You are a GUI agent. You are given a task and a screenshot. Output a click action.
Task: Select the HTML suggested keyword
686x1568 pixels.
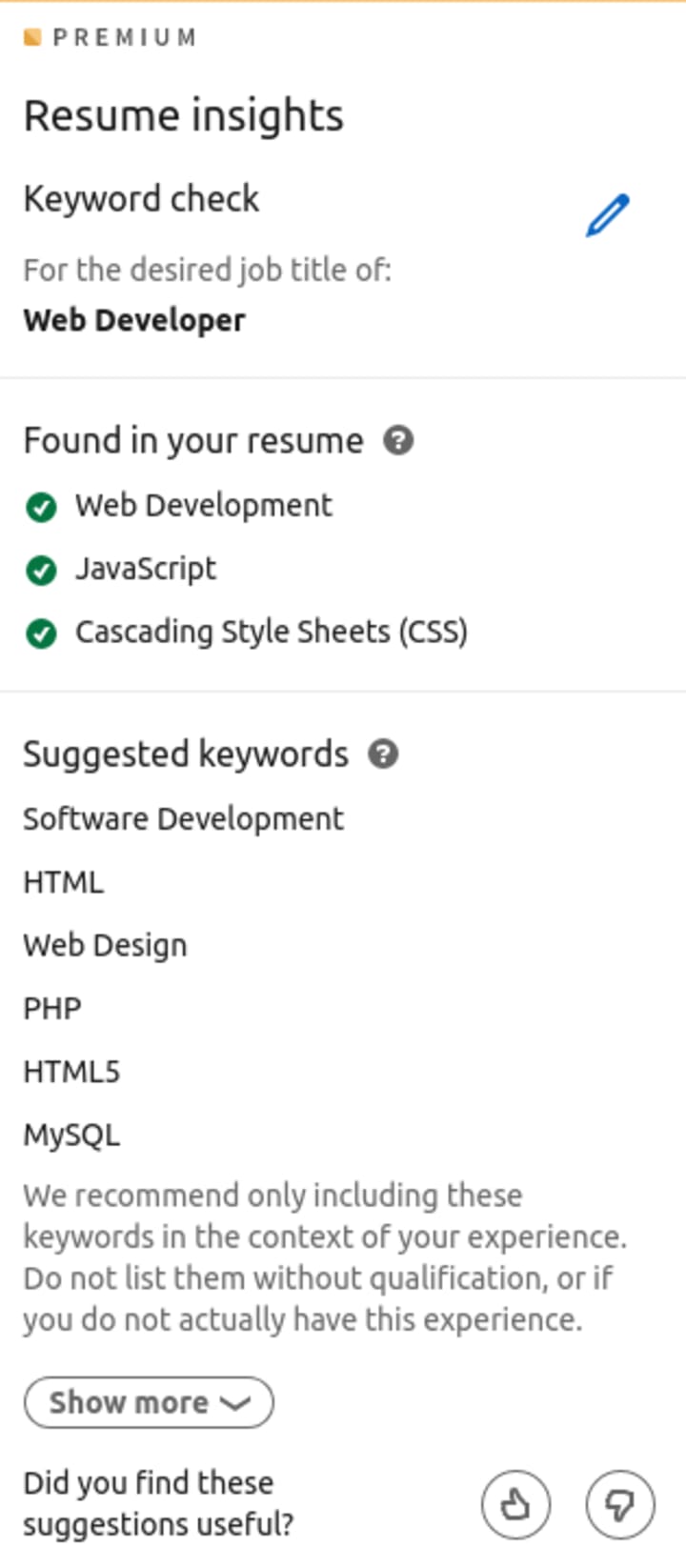click(x=63, y=882)
